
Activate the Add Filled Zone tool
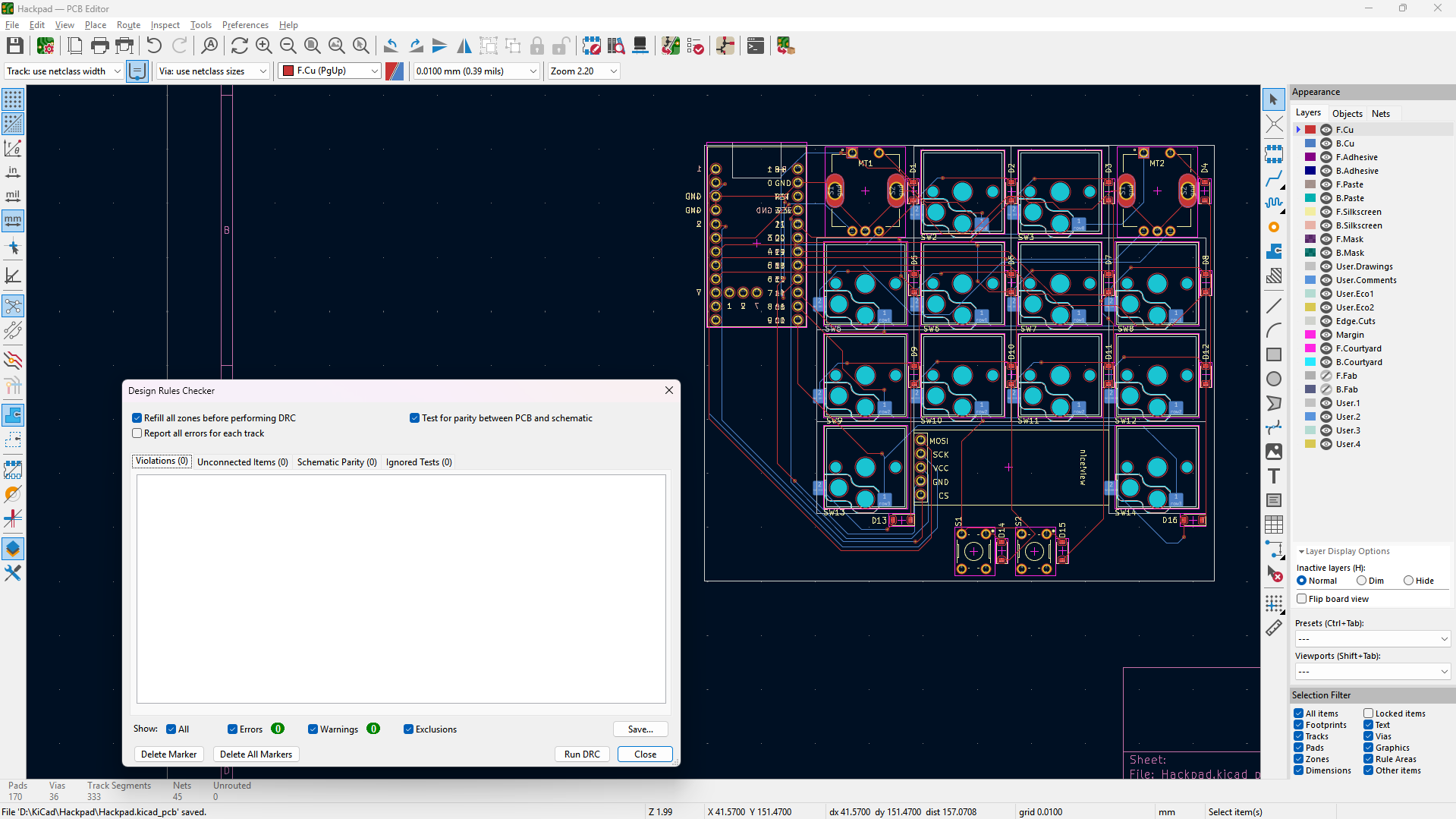pos(1274,251)
